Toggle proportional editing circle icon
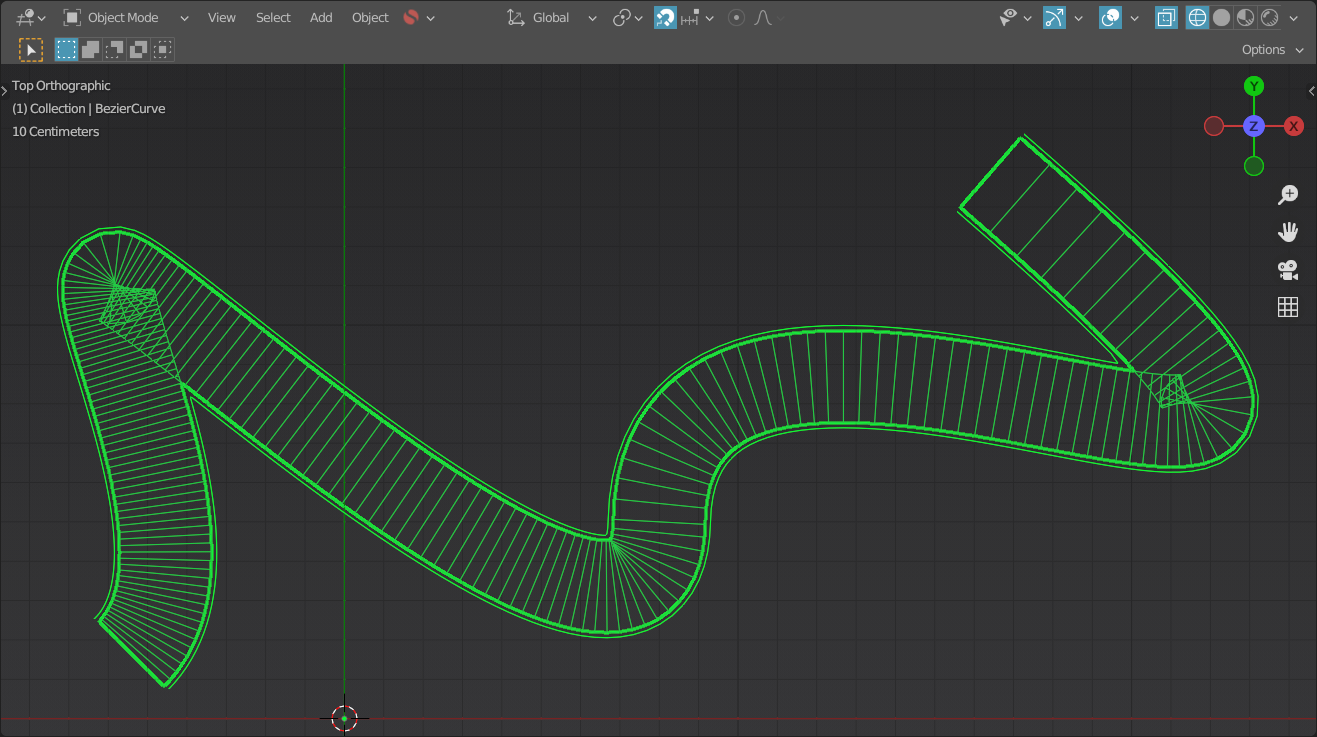The image size is (1317, 737). tap(737, 18)
